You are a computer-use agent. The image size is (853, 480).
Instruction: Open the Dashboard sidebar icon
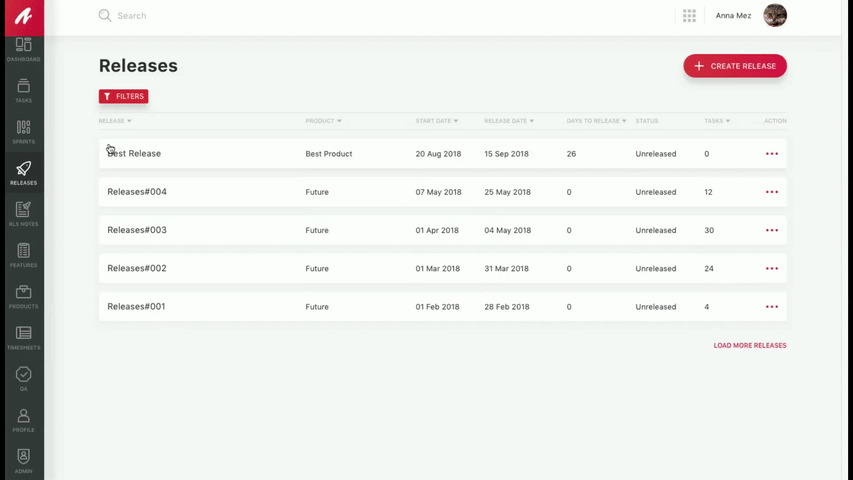[23, 50]
